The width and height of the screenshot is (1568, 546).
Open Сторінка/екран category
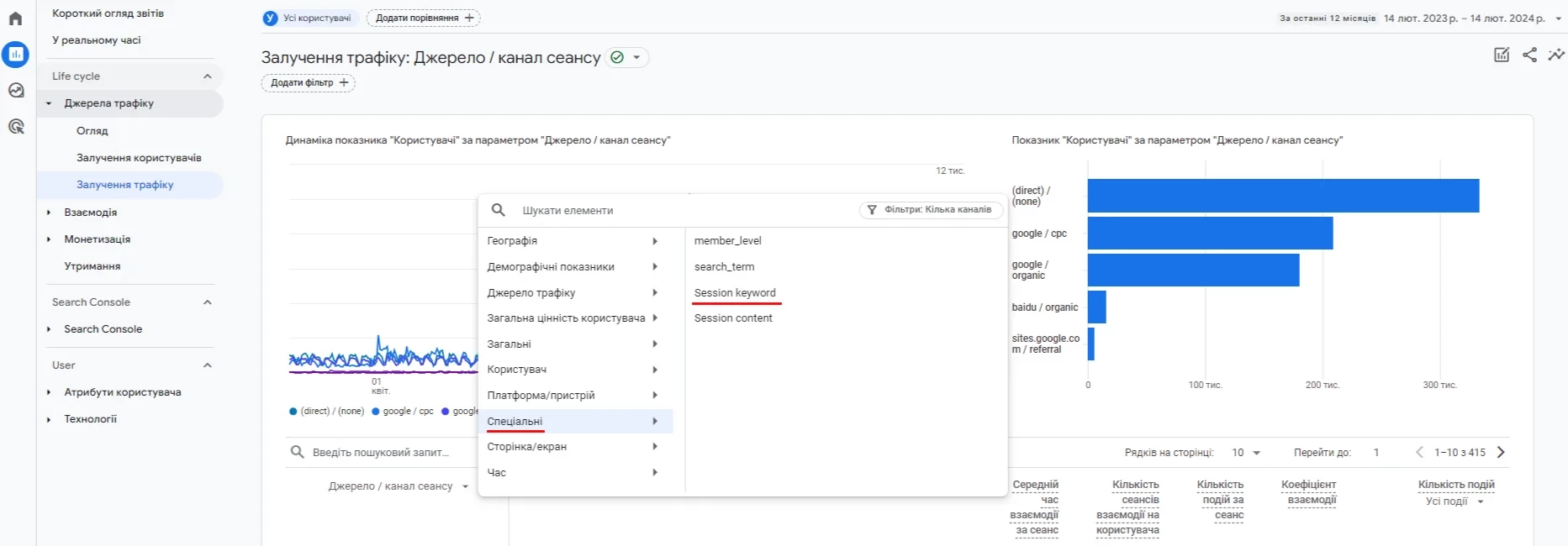pyautogui.click(x=576, y=447)
